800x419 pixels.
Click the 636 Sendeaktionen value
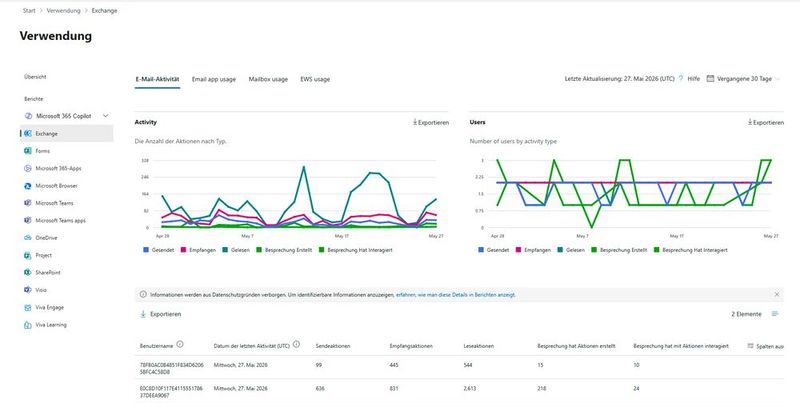click(x=320, y=388)
